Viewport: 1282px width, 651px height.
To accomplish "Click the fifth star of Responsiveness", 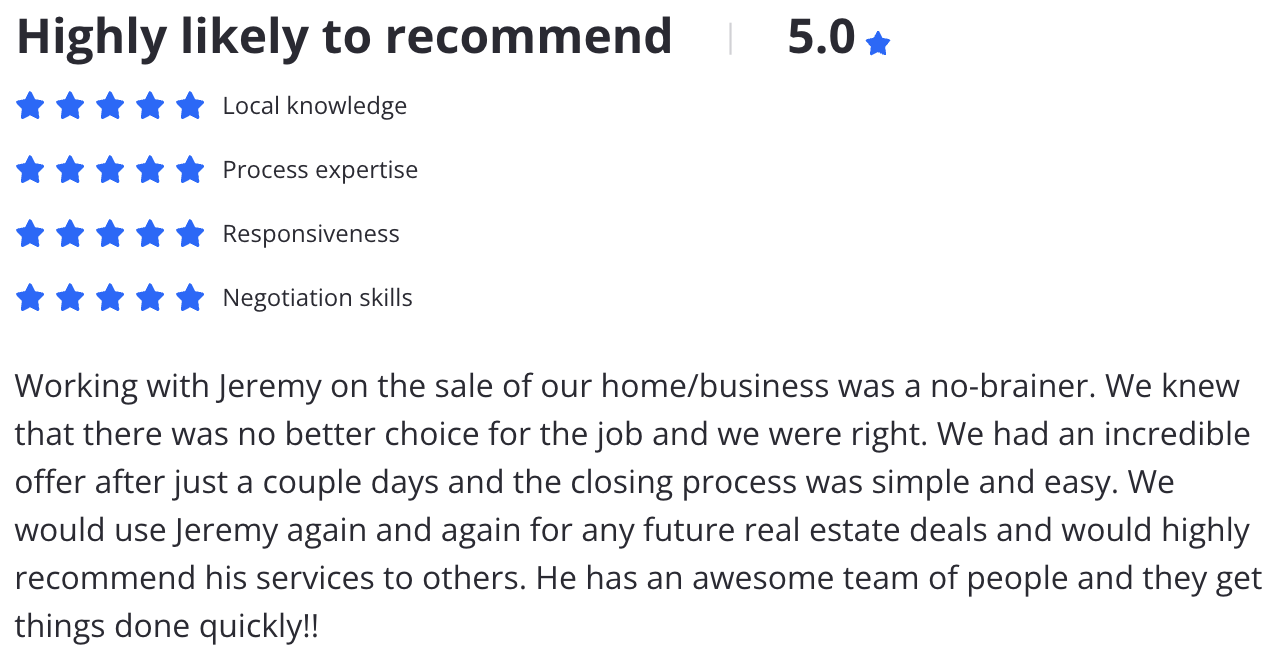I will tap(190, 233).
